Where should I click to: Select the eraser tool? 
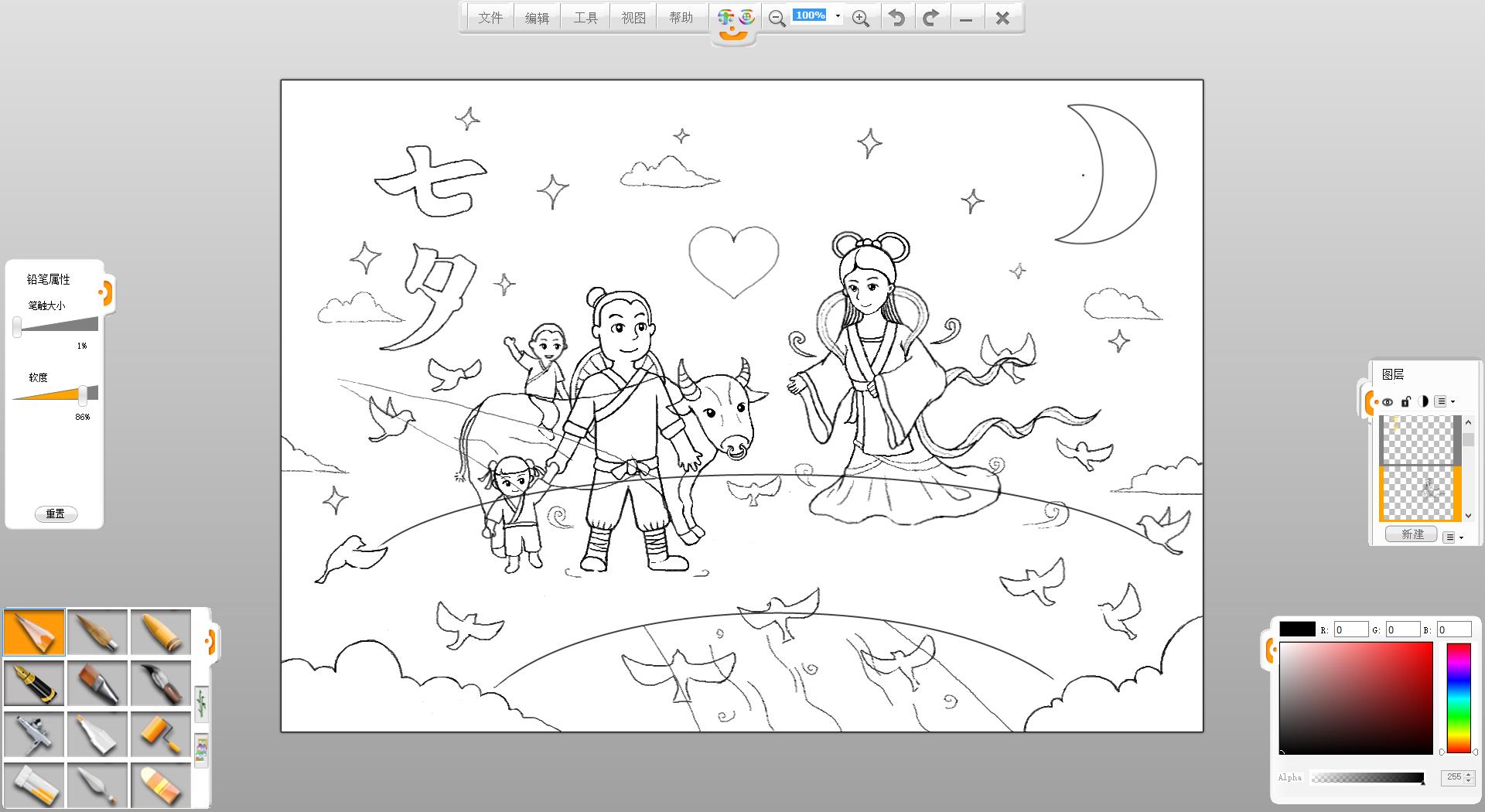click(x=161, y=785)
